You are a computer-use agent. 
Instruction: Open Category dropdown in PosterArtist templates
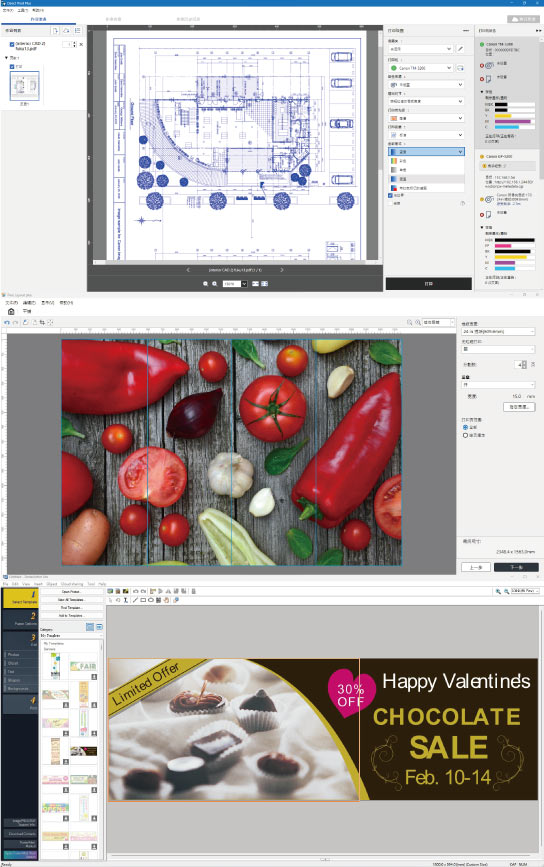[72, 636]
